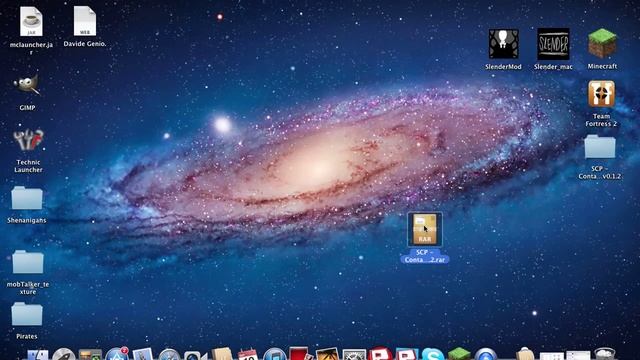Select the mobTalker_texture folder
This screenshot has height=360, width=640.
(x=28, y=262)
